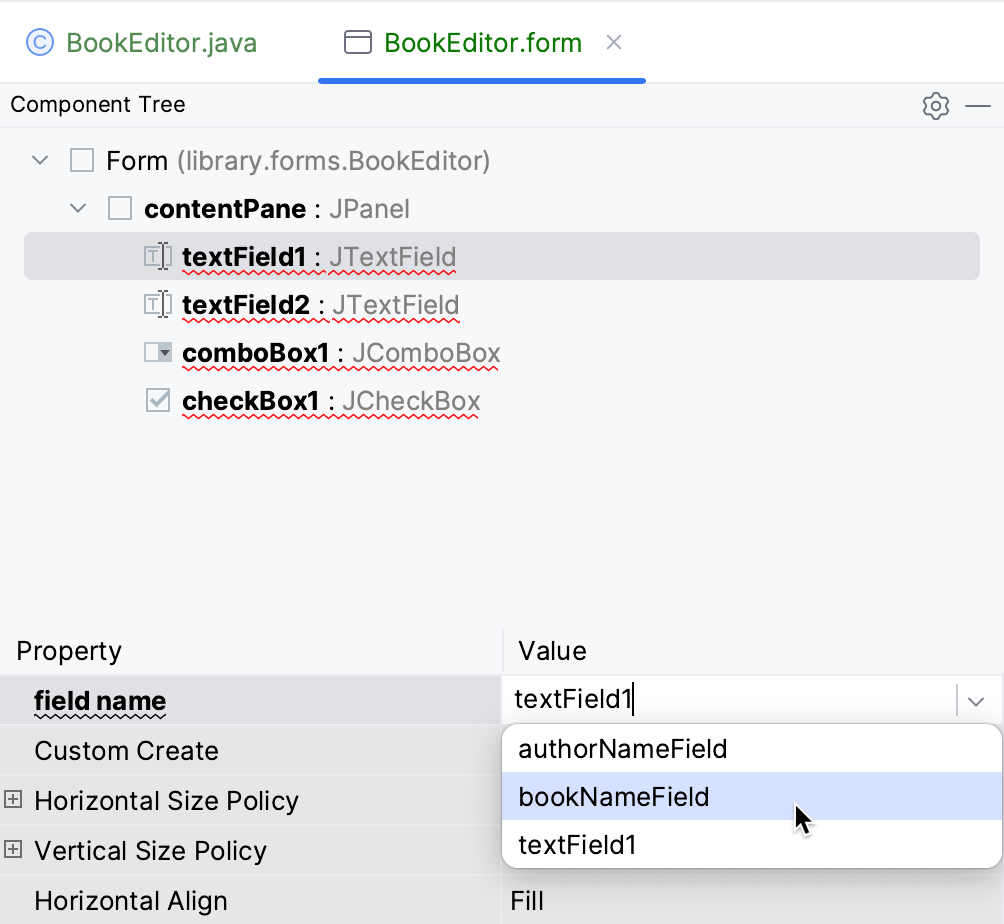Click the JTextField icon beside textField2
Viewport: 1004px width, 924px height.
(157, 304)
